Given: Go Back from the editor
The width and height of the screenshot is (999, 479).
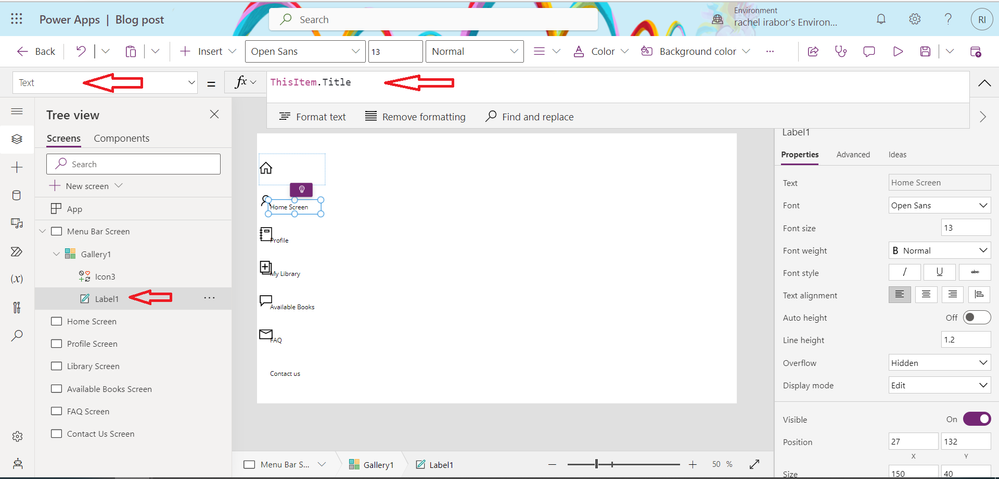Looking at the screenshot, I should pyautogui.click(x=36, y=52).
